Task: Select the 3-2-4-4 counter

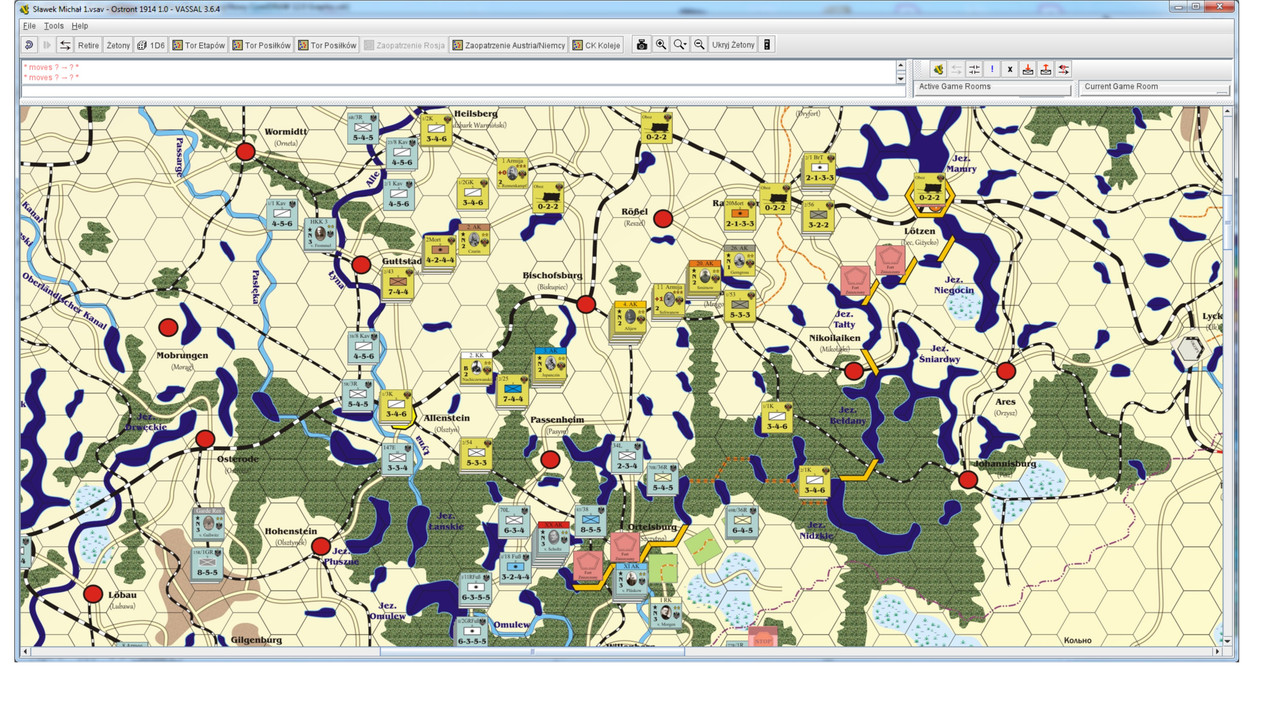Action: [x=514, y=566]
